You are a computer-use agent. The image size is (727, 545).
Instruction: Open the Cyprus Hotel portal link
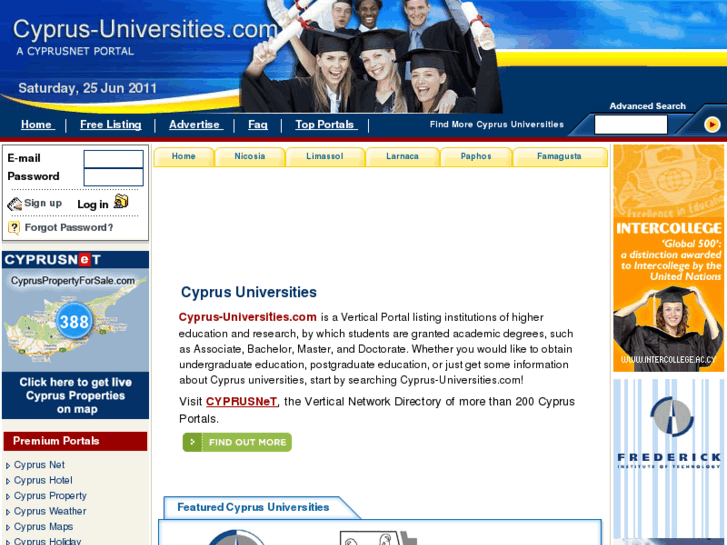point(43,481)
